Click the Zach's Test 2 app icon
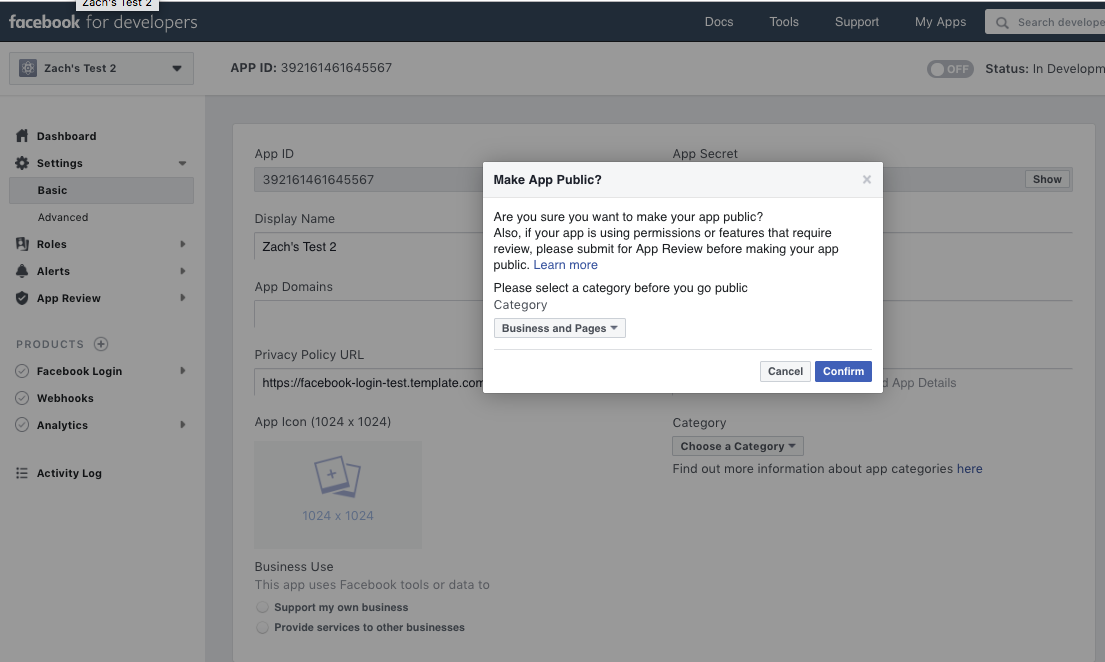This screenshot has height=662, width=1105. (x=27, y=68)
